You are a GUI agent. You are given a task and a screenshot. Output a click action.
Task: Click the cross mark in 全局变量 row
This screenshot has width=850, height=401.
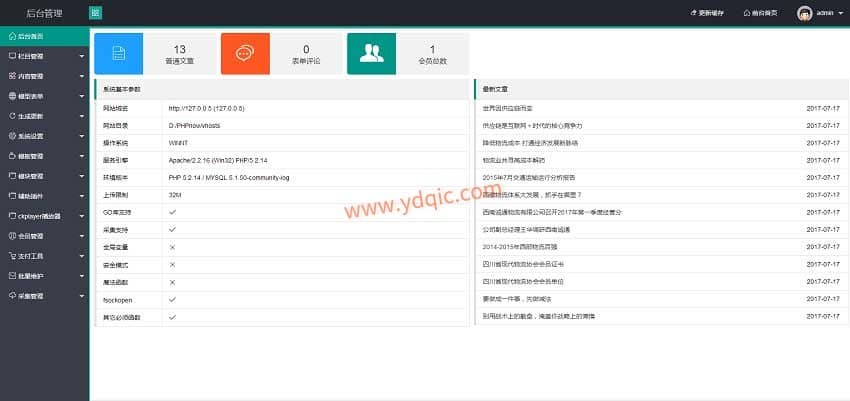click(x=172, y=247)
